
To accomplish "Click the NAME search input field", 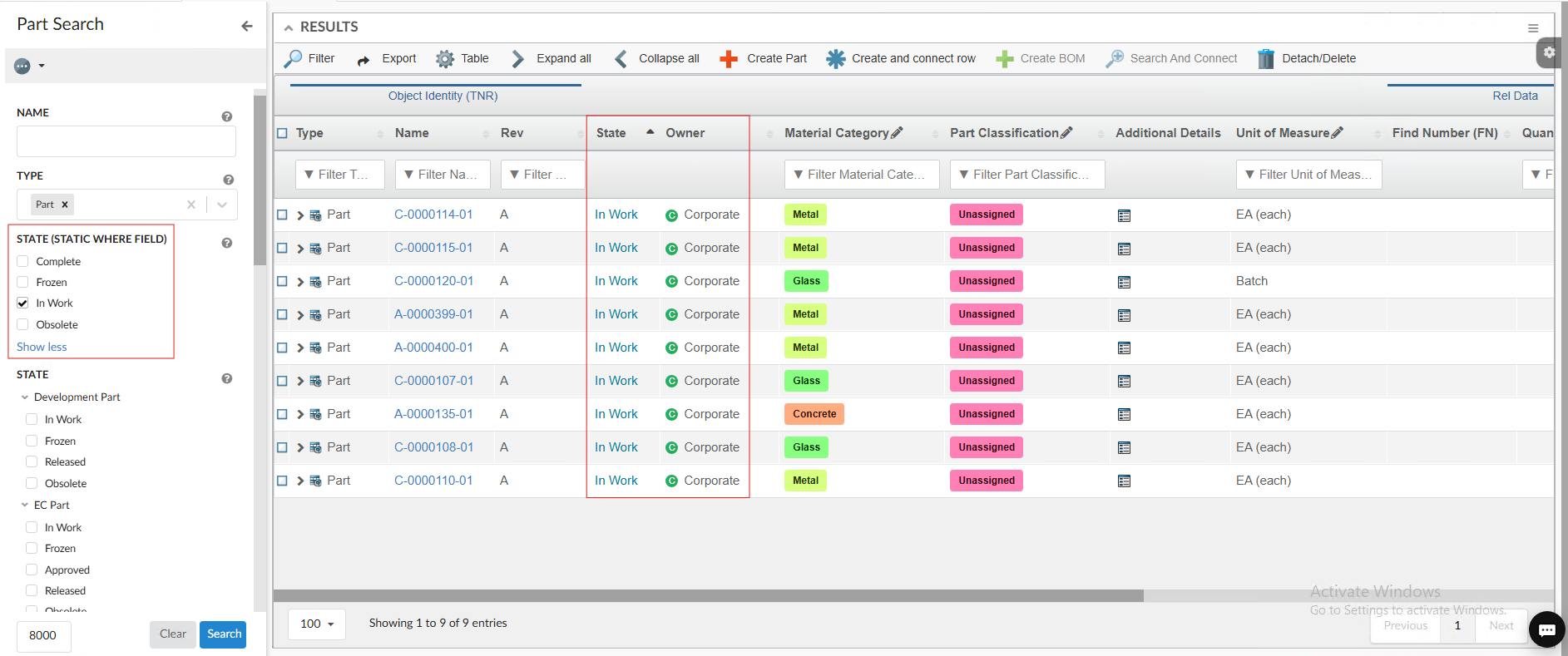I will (x=126, y=141).
